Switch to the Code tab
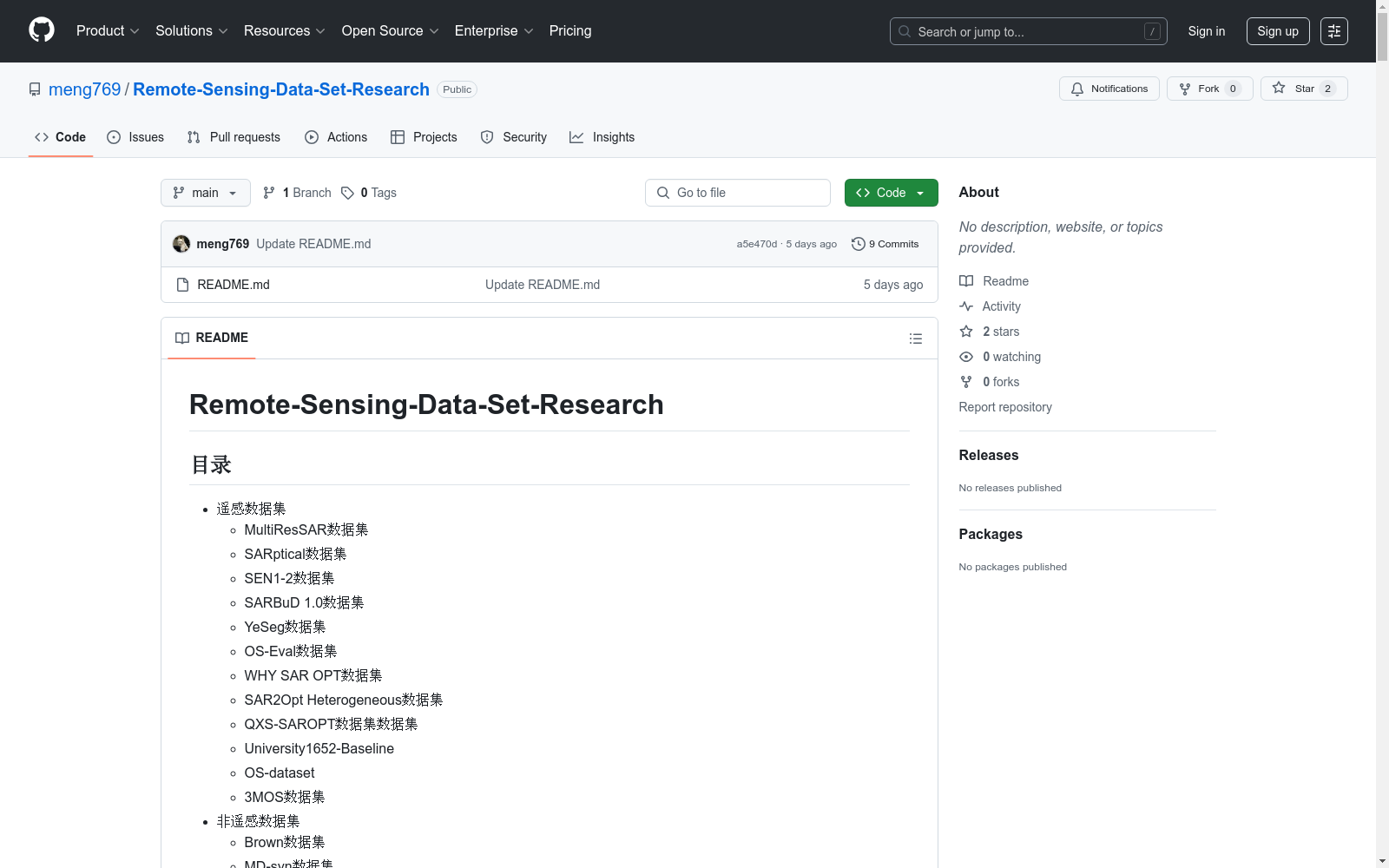Screen dimensions: 1389x868 [61, 137]
